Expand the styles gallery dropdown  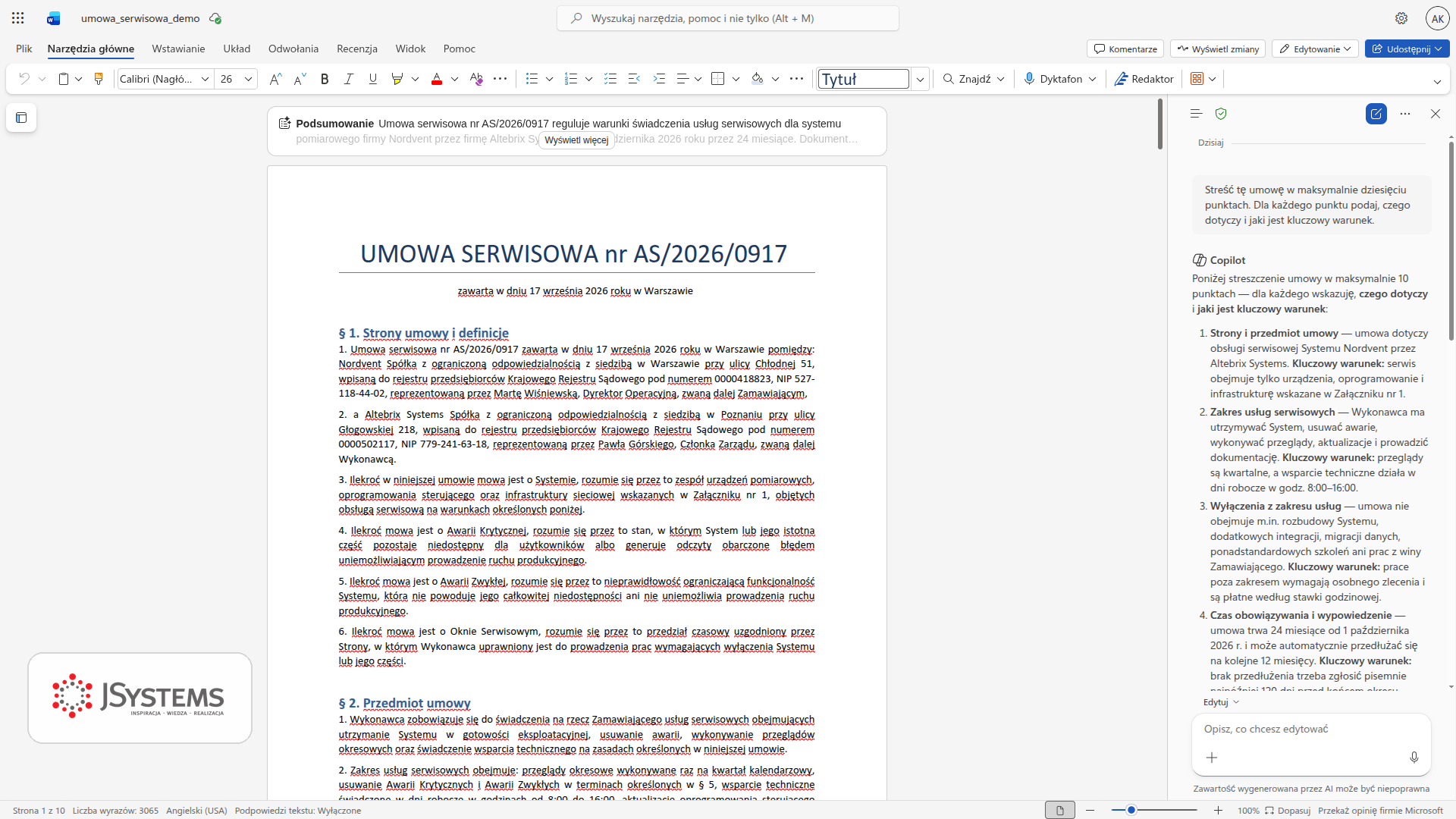(x=920, y=79)
